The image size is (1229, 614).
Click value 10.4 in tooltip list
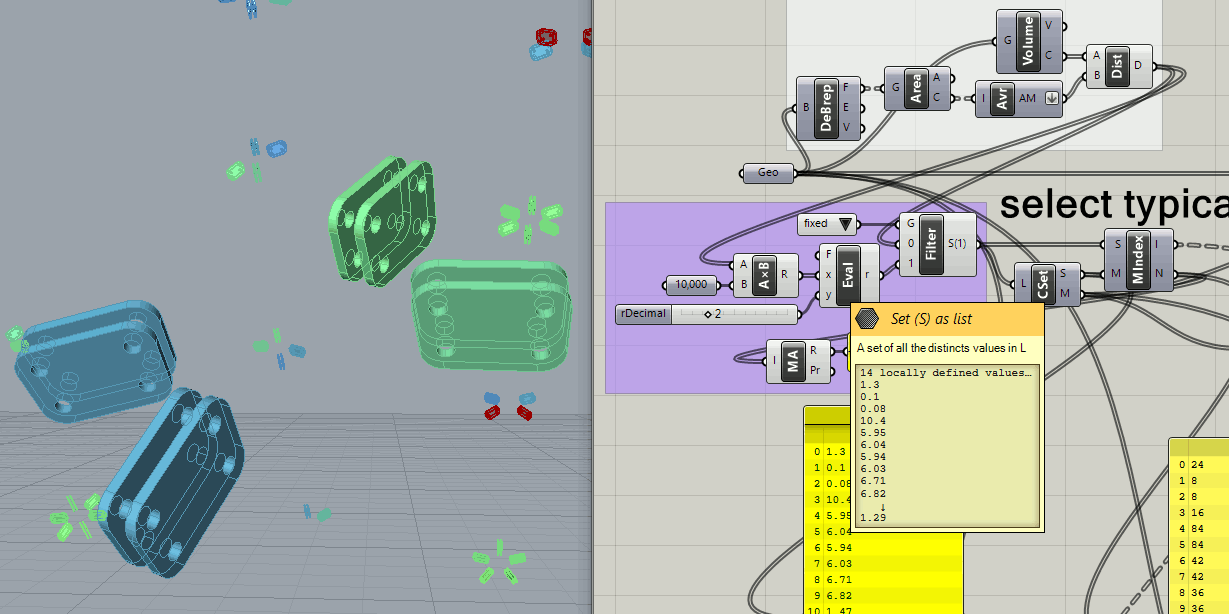click(x=872, y=420)
